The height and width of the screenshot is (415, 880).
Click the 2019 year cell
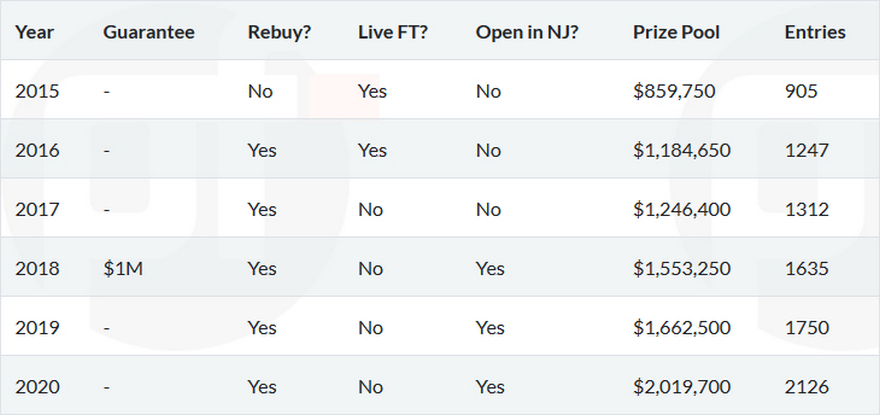pos(37,327)
